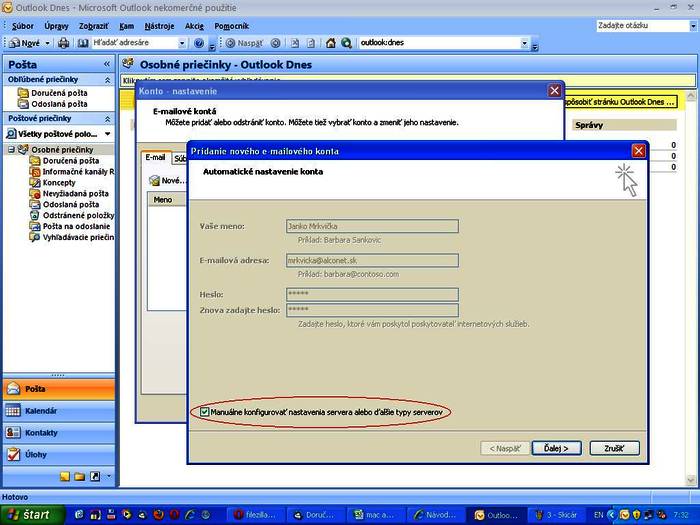The image size is (700, 525).
Task: Click the Outlook Dnes scrollbar down arrow
Action: click(x=691, y=480)
